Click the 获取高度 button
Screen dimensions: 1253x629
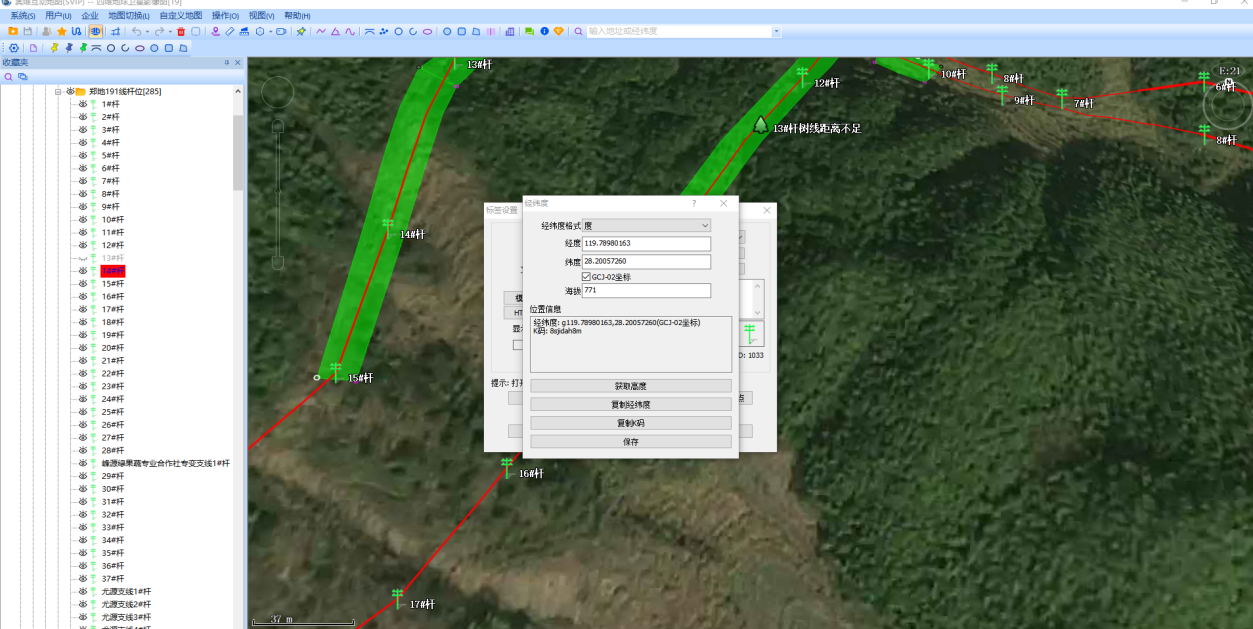point(630,386)
